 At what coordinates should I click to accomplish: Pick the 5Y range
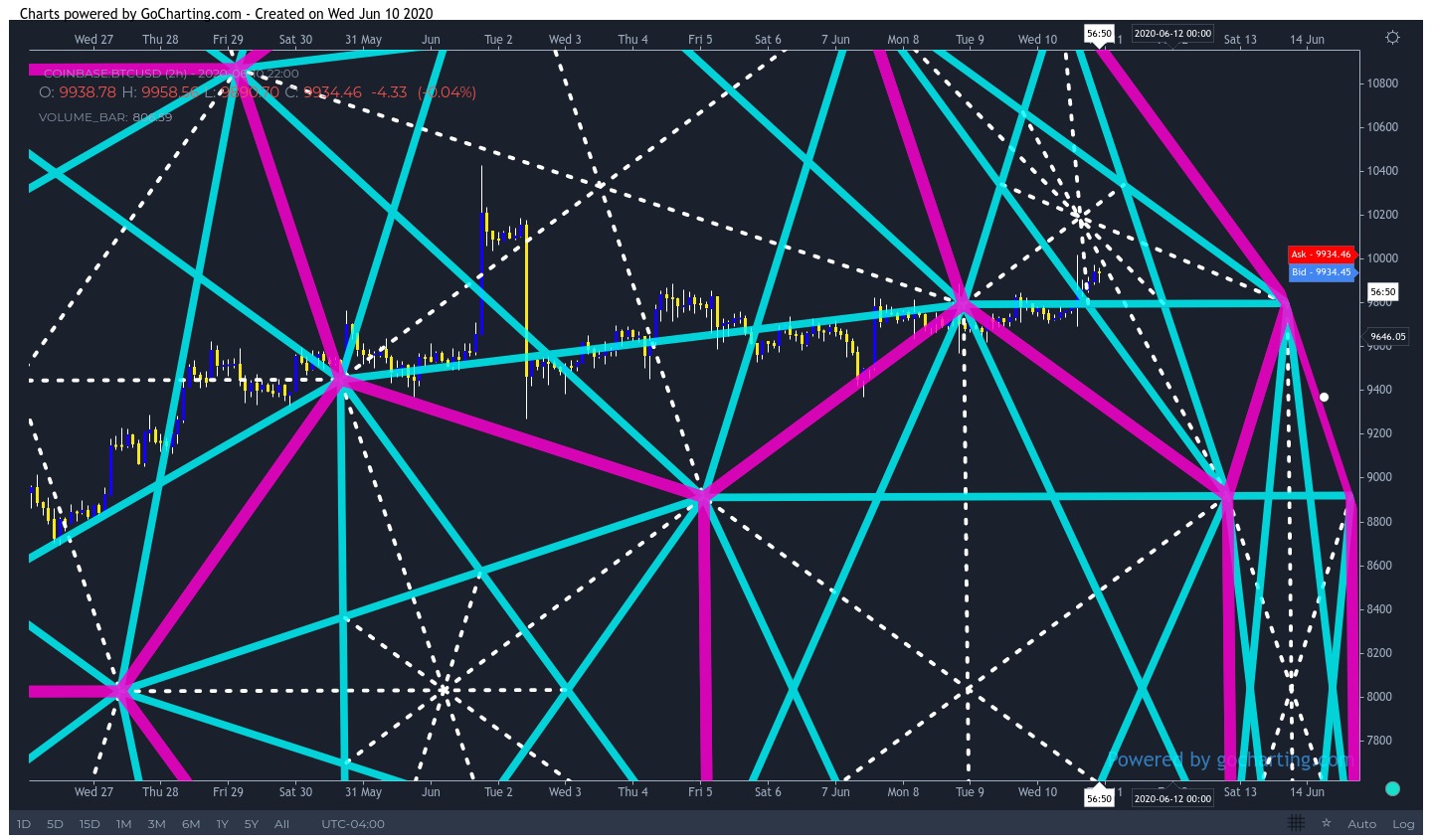coord(252,824)
